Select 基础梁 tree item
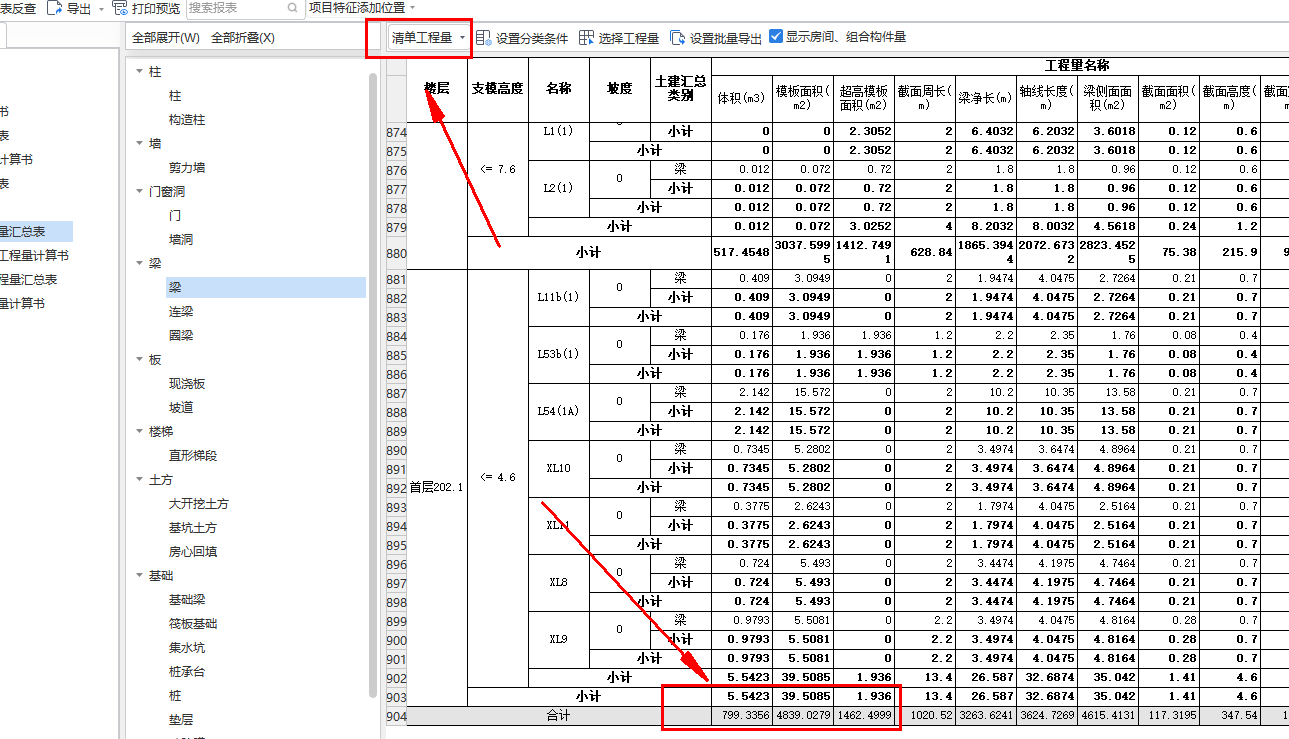The height and width of the screenshot is (739, 1289). [187, 600]
